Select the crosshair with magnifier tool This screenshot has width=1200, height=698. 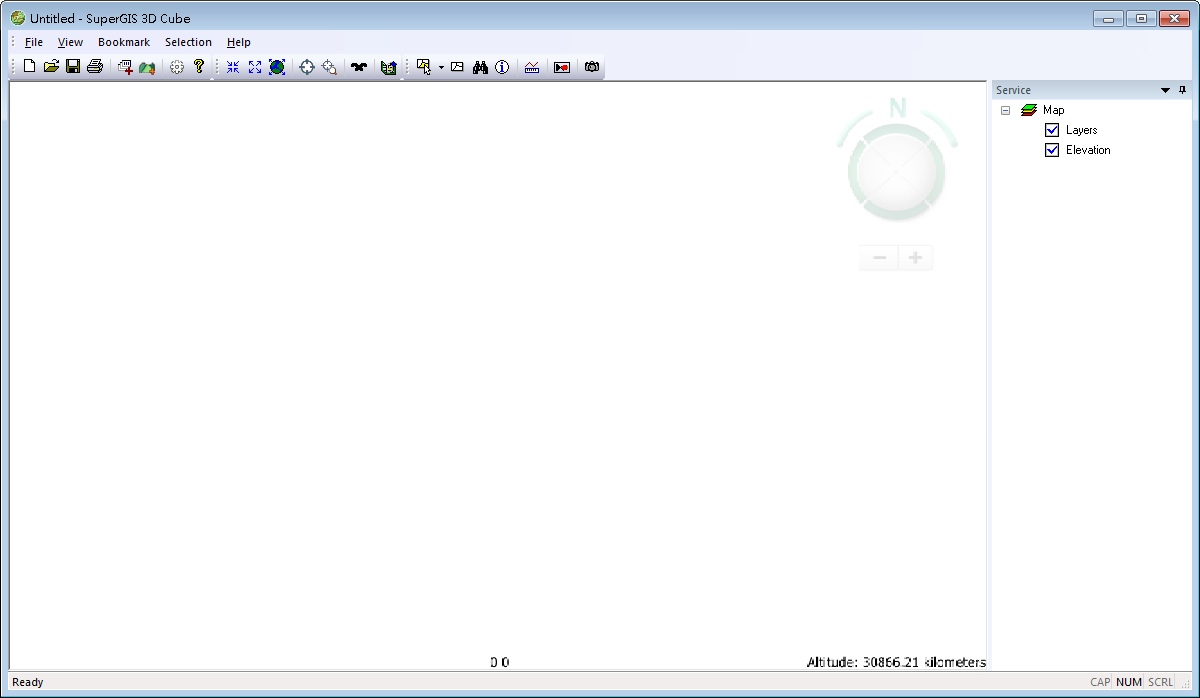coord(329,67)
